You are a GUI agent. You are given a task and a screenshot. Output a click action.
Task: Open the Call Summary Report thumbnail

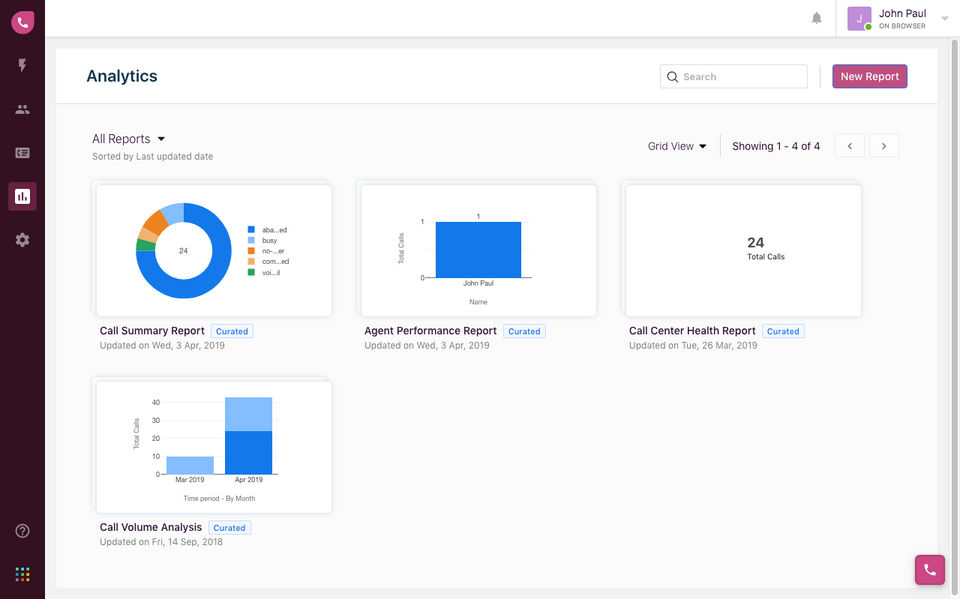[x=213, y=250]
